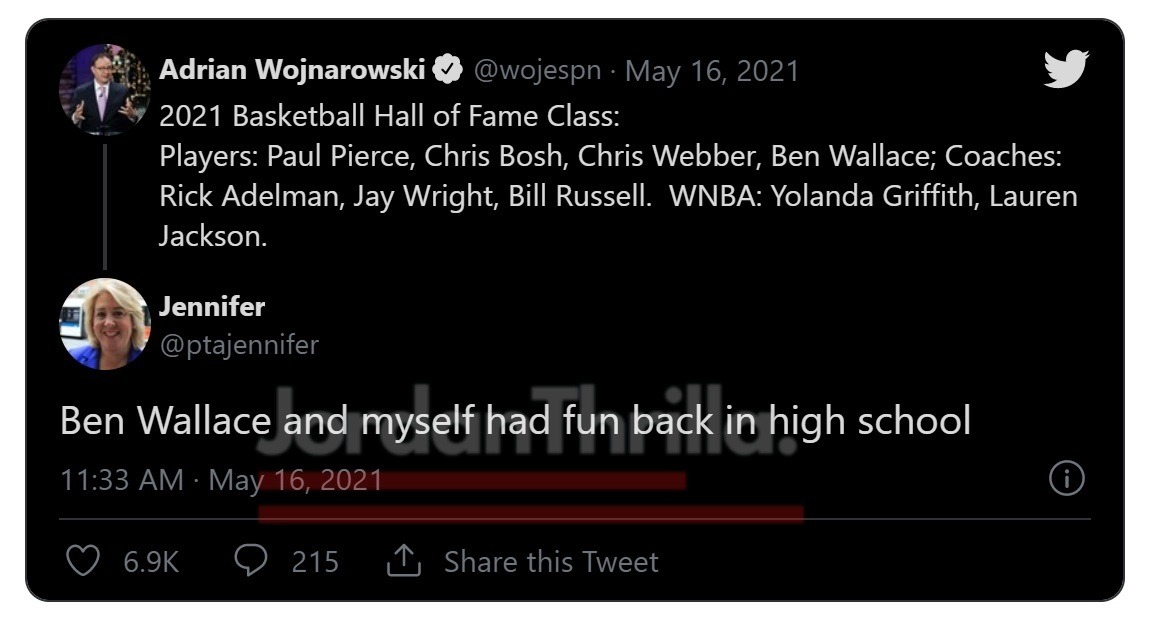Click the reply speech bubble icon
This screenshot has width=1149, height=622.
pyautogui.click(x=251, y=561)
